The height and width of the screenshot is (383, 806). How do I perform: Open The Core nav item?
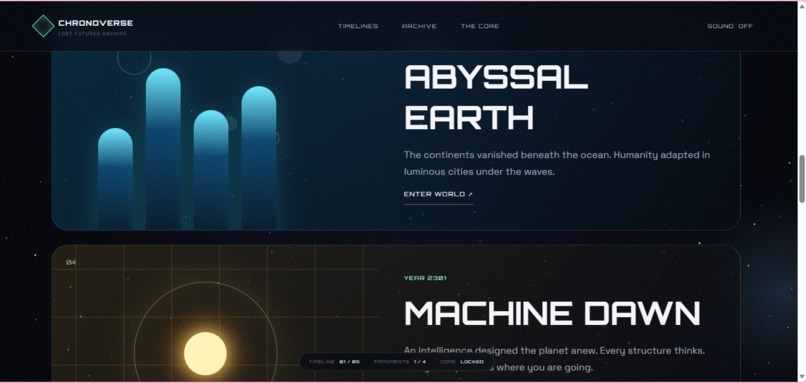[480, 26]
